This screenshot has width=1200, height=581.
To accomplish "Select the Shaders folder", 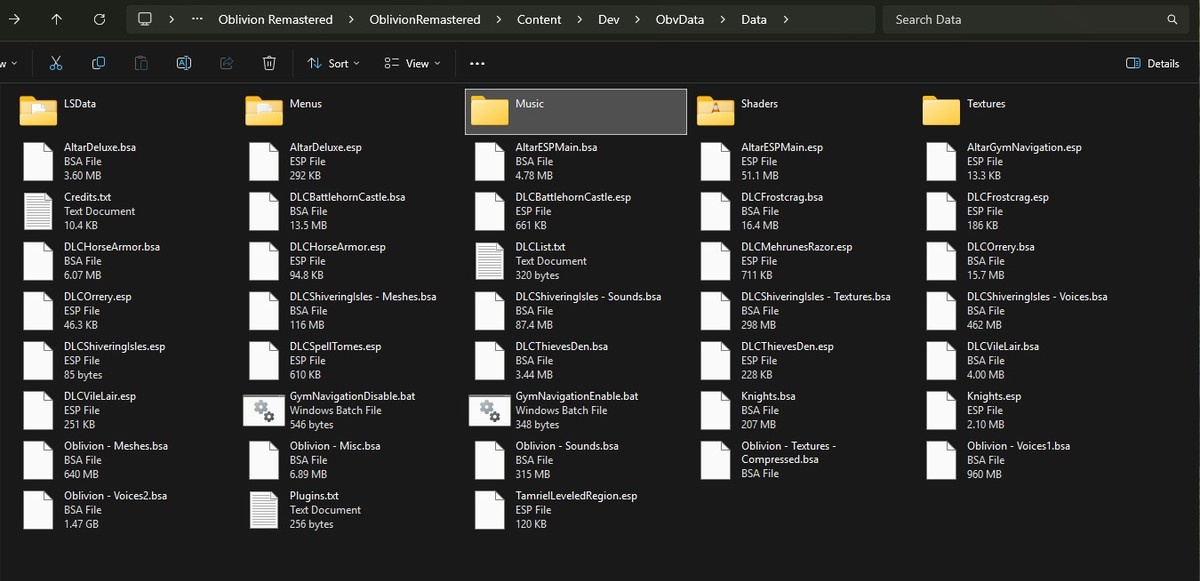I will click(x=803, y=111).
